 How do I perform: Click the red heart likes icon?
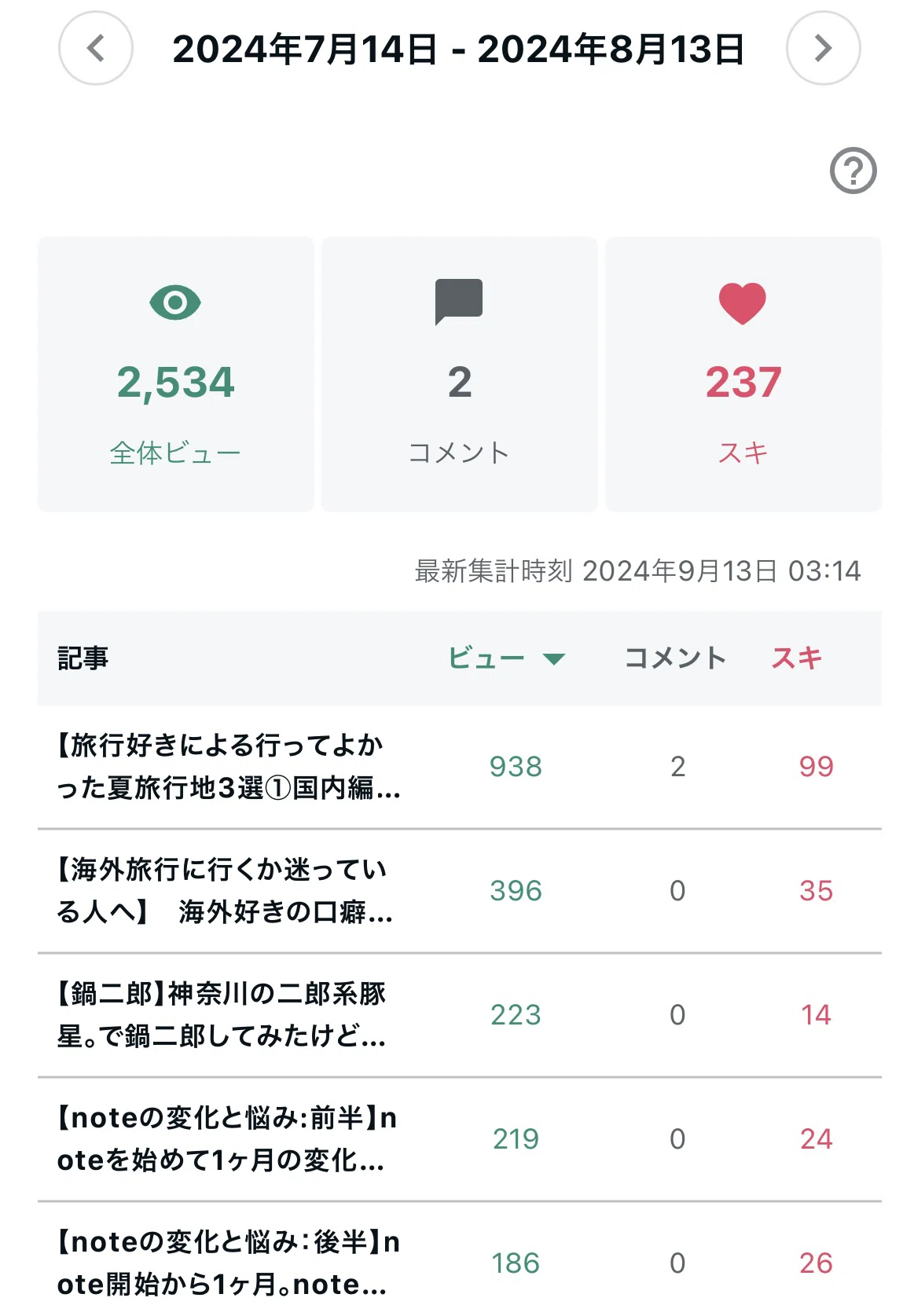point(743,303)
